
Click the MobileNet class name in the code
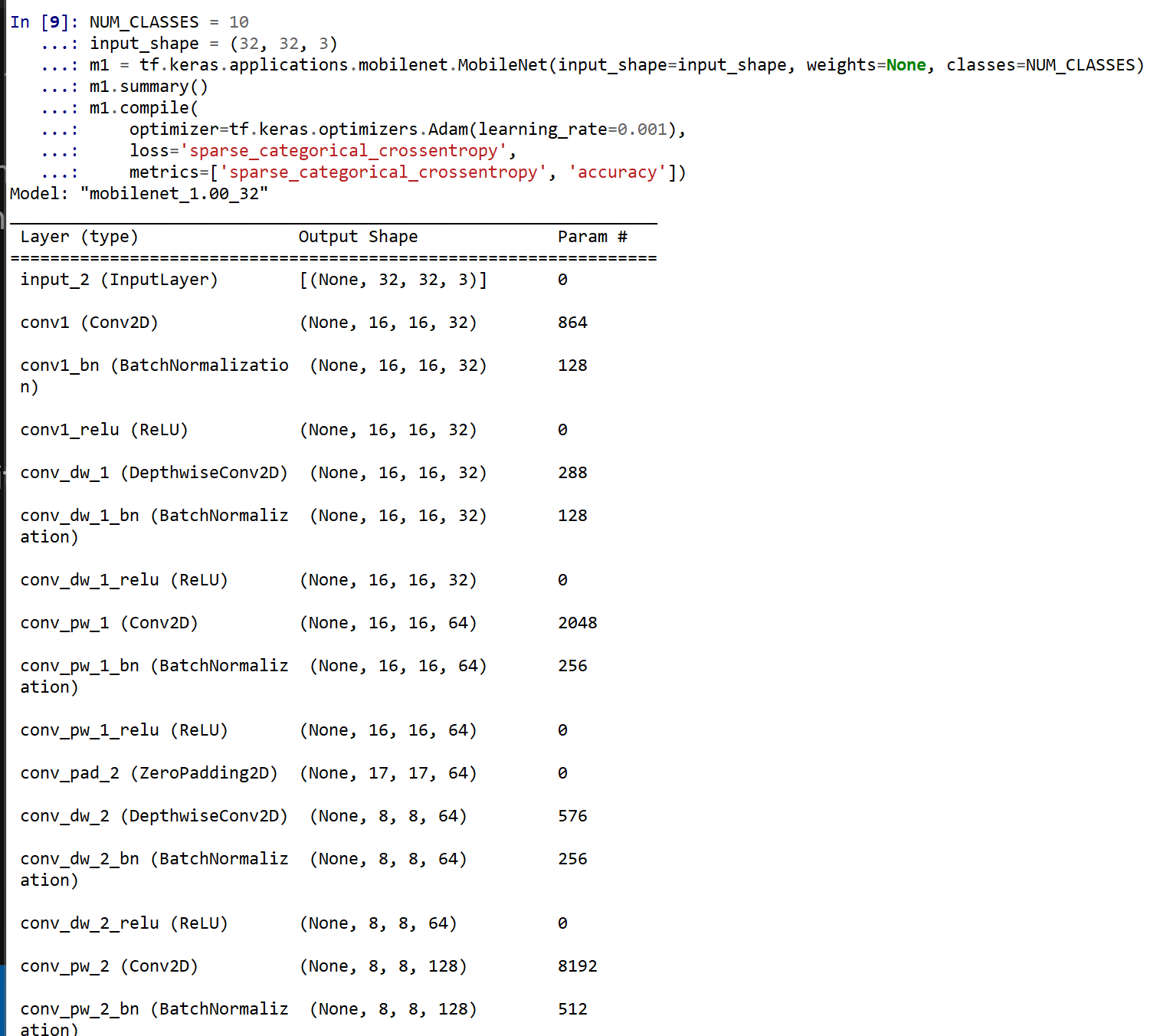pos(503,65)
